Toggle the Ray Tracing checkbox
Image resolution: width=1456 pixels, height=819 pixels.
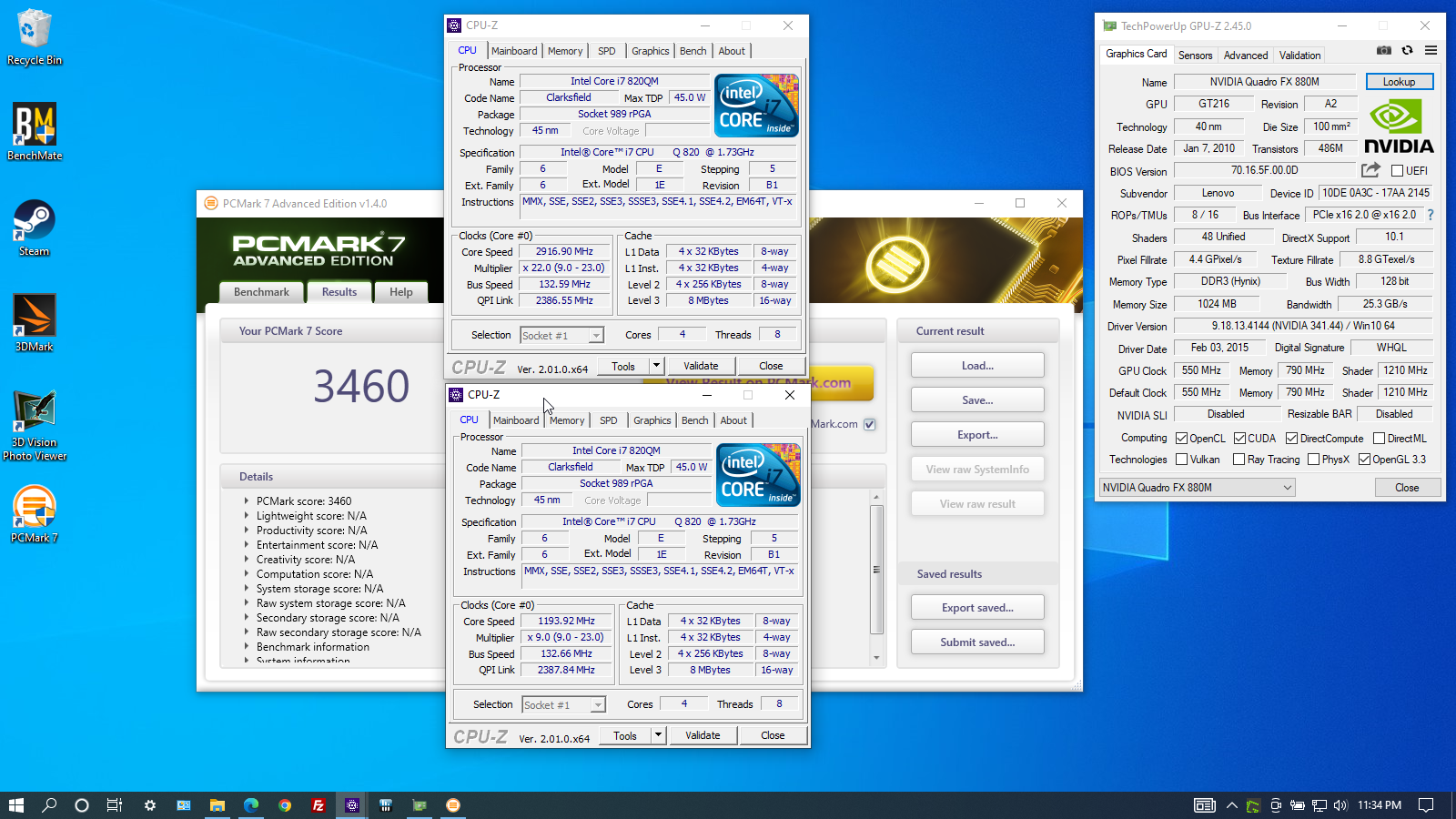(1239, 460)
